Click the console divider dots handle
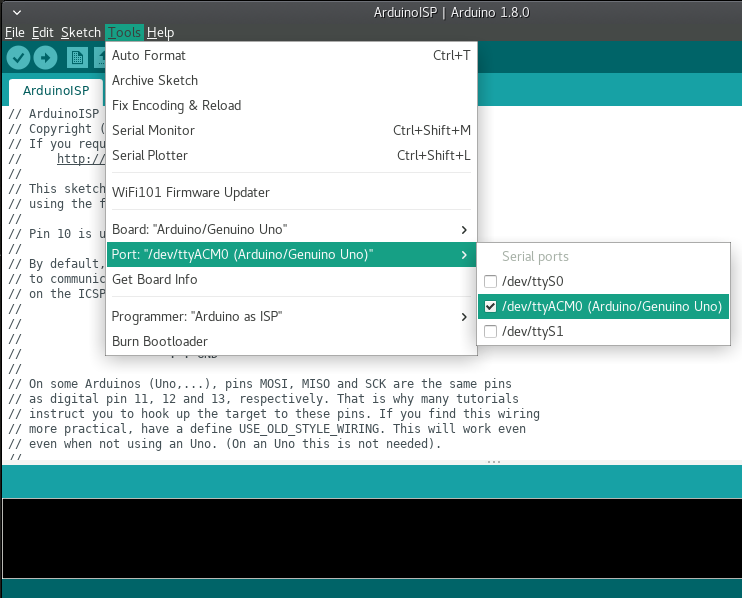This screenshot has height=598, width=742. coord(494,462)
